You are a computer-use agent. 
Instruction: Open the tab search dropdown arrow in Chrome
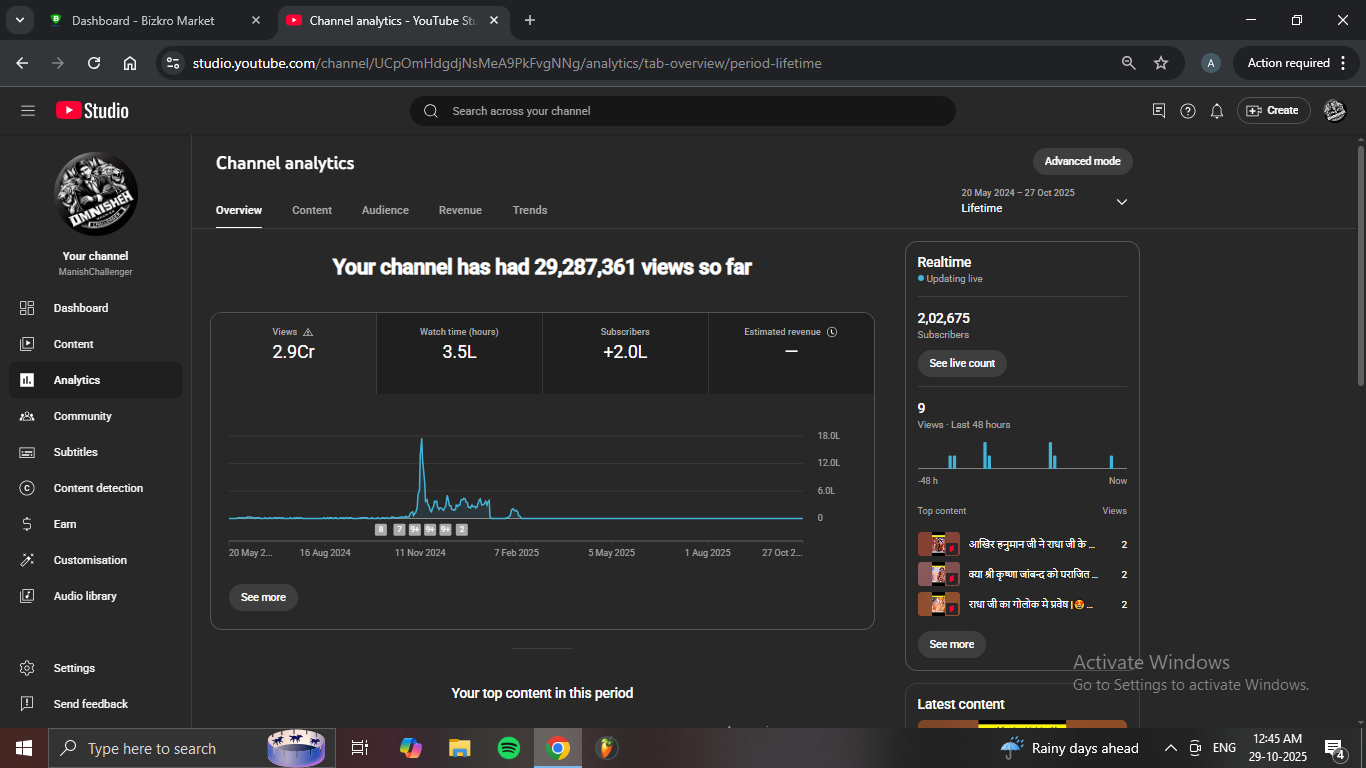pyautogui.click(x=19, y=20)
